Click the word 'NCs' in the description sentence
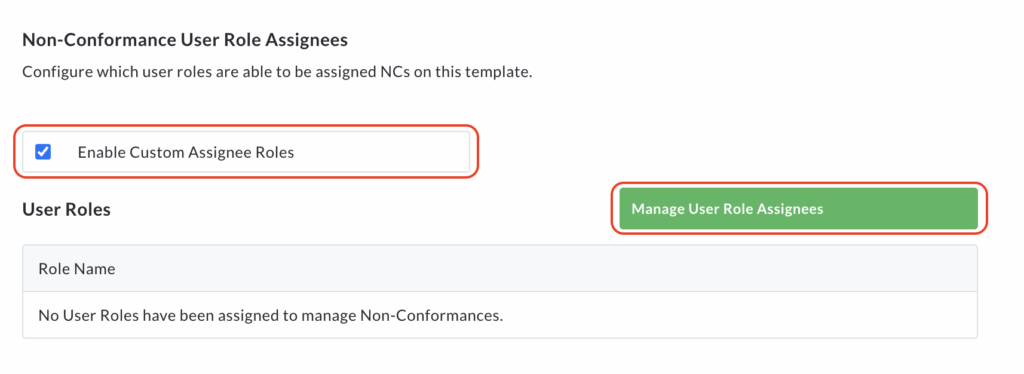This screenshot has height=374, width=1024. [392, 72]
